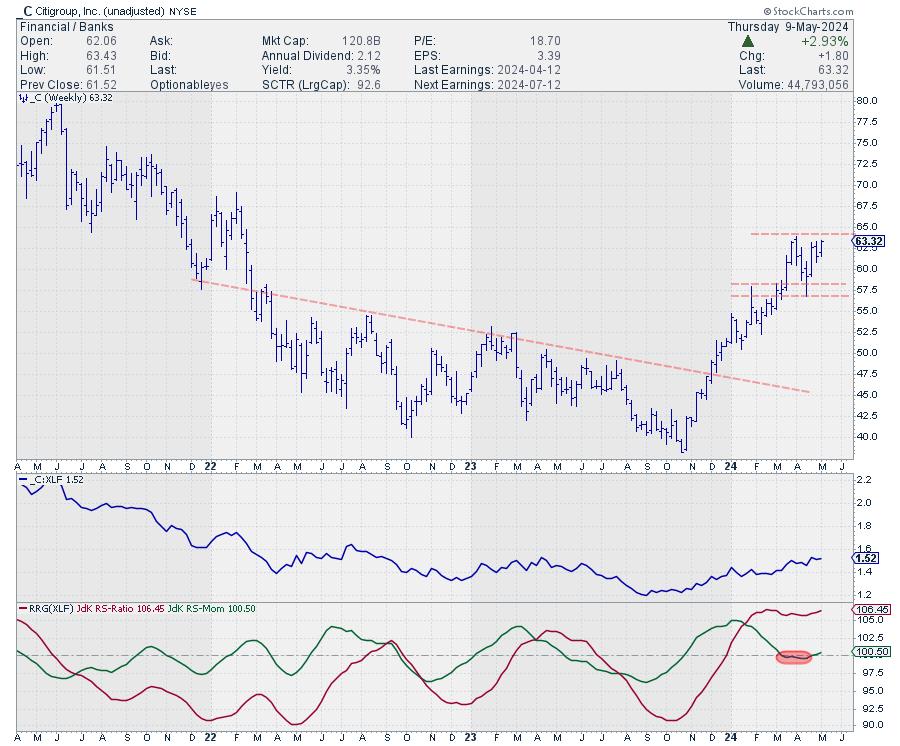Click the RRG(XLF) indicator panel label
The height and width of the screenshot is (746, 900).
[45, 609]
